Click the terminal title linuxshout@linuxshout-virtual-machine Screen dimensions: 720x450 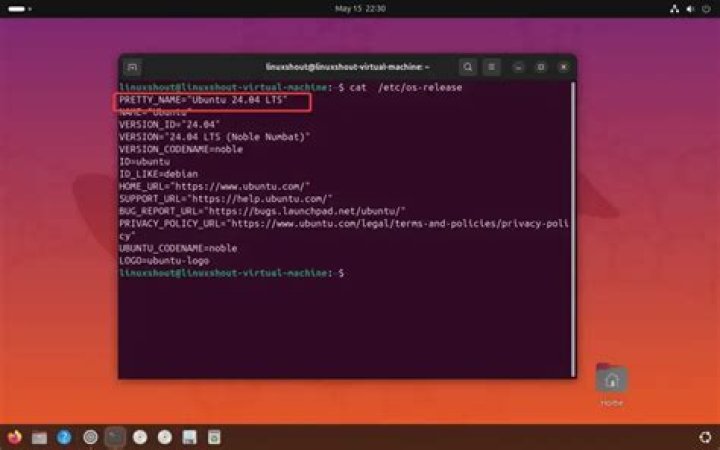coord(348,67)
